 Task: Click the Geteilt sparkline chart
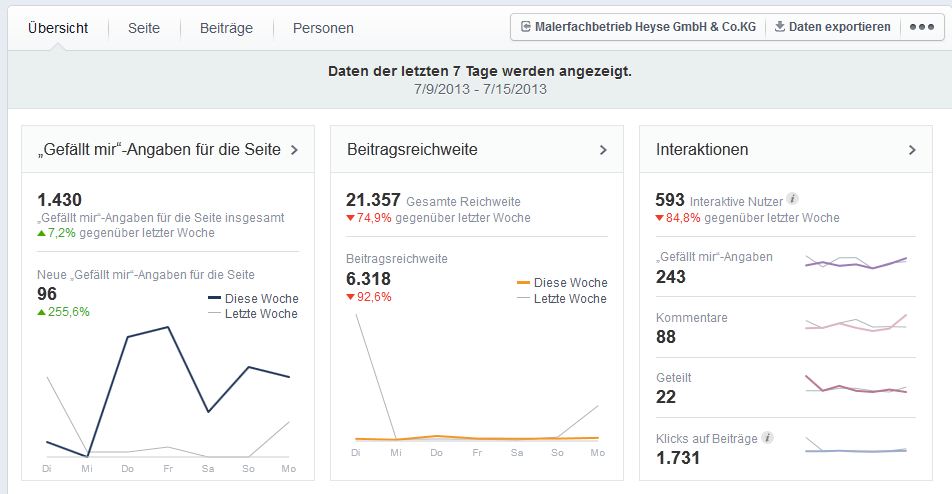(x=856, y=385)
